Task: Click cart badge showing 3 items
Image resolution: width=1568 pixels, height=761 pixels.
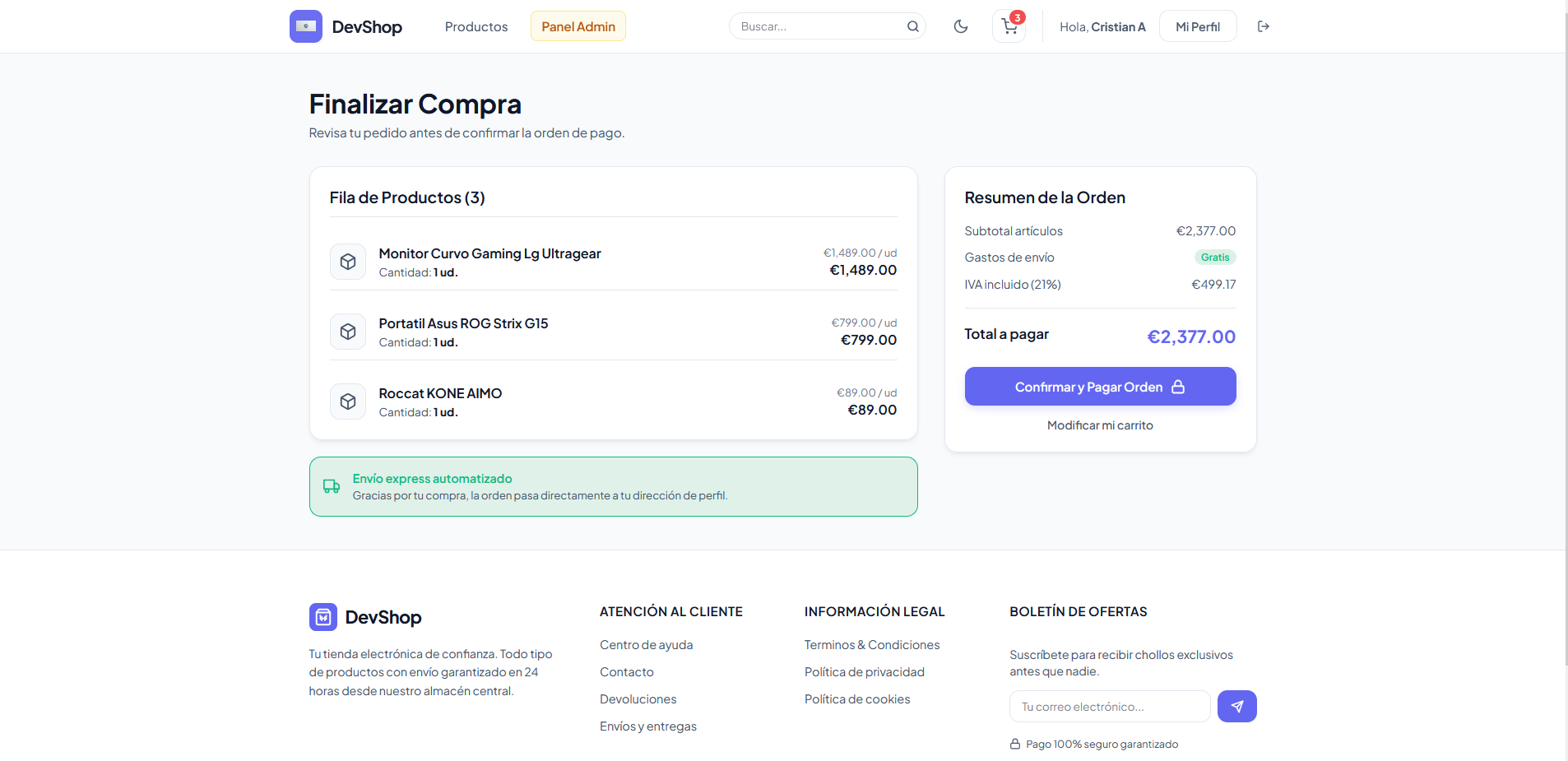Action: (1018, 17)
